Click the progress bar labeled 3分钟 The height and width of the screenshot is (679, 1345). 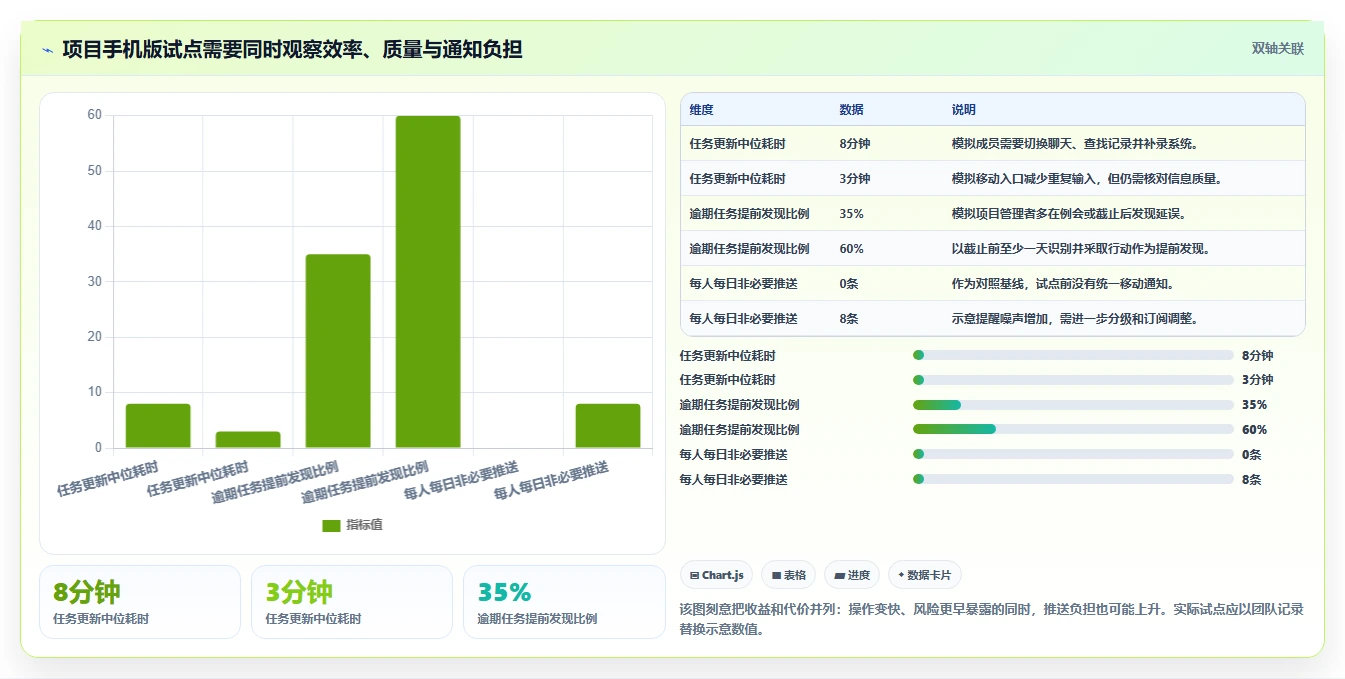pos(1073,380)
